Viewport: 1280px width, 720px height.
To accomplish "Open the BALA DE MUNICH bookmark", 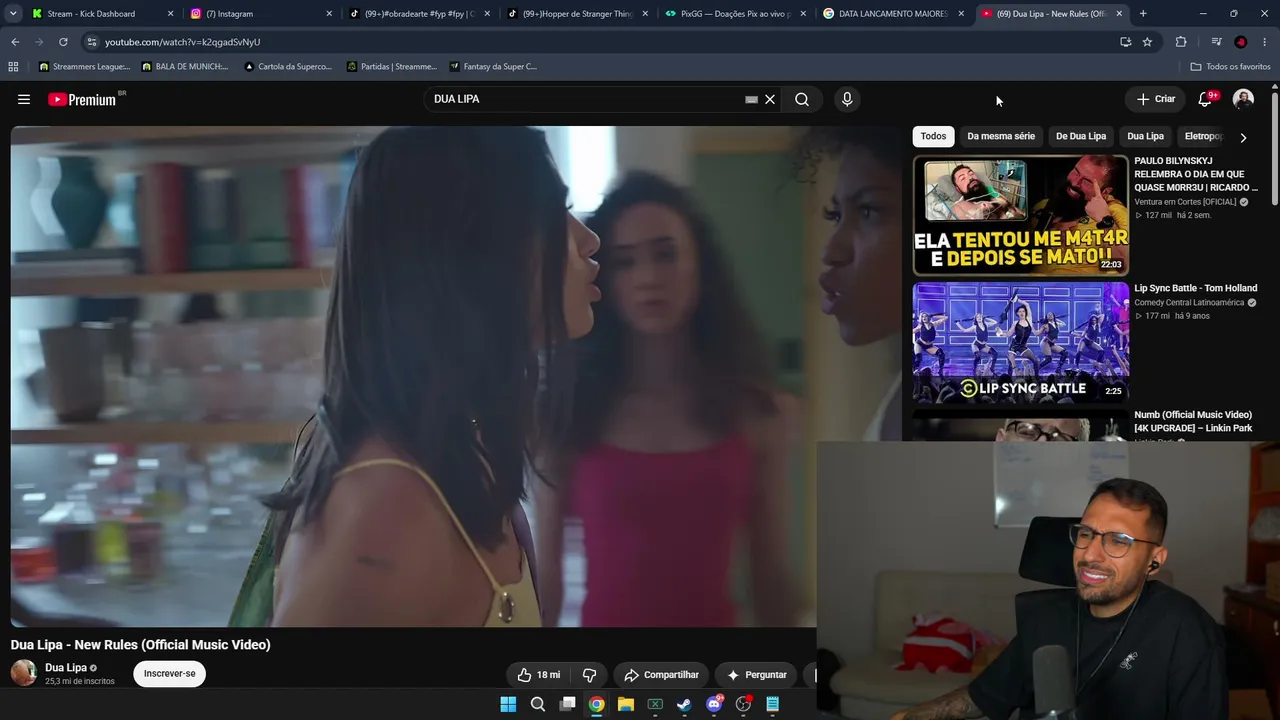I will click(x=185, y=67).
